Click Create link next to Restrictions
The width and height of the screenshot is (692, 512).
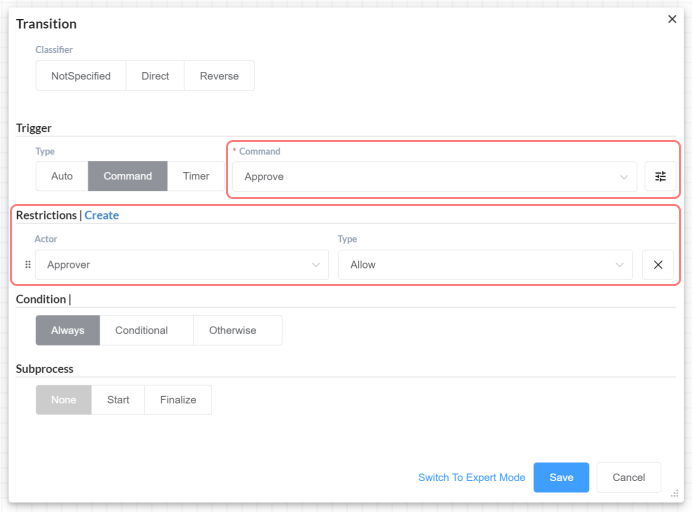click(x=102, y=215)
